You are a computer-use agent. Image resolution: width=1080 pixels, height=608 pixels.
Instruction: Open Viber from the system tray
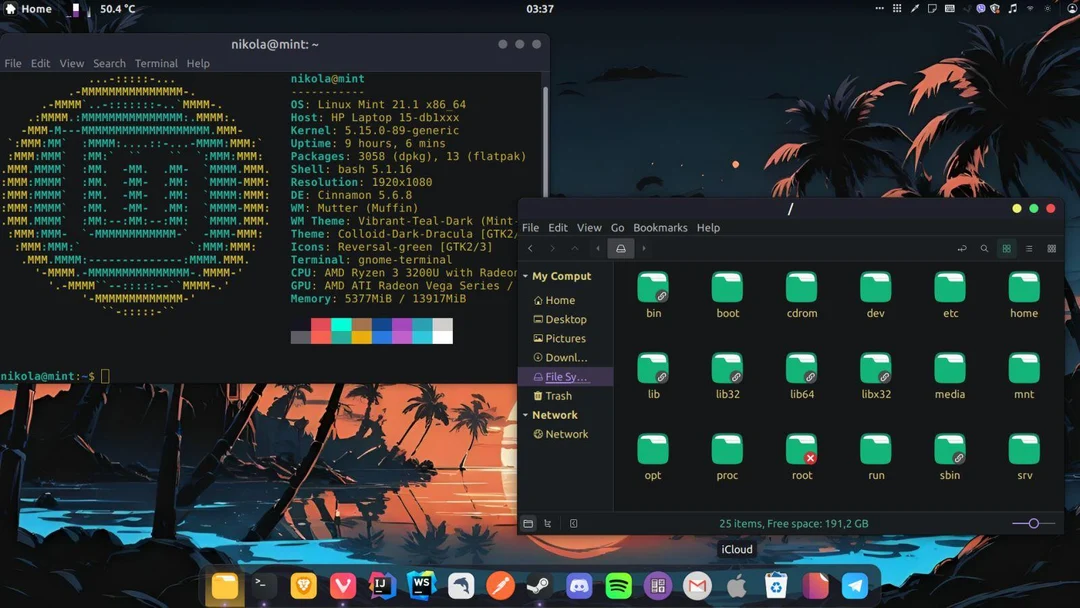(x=981, y=8)
